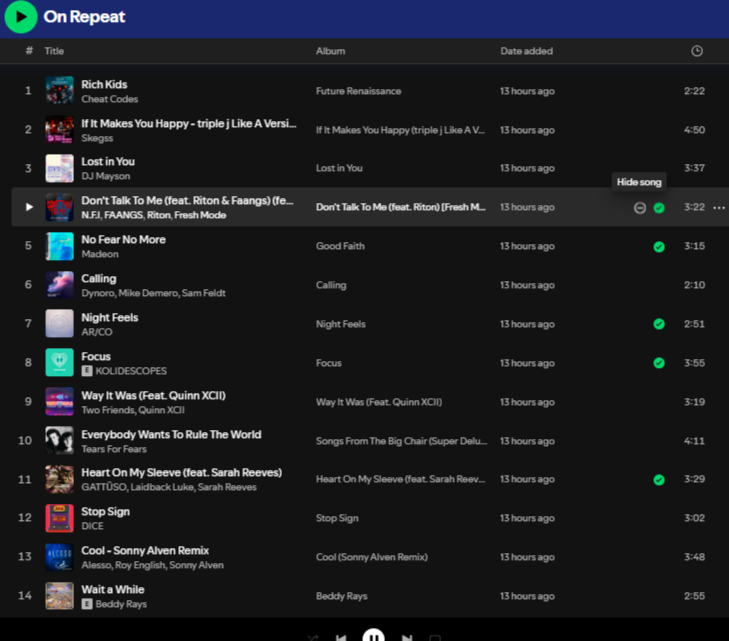Image resolution: width=729 pixels, height=641 pixels.
Task: Open the KOLIDESCOPES artist link
Action: pyautogui.click(x=131, y=371)
